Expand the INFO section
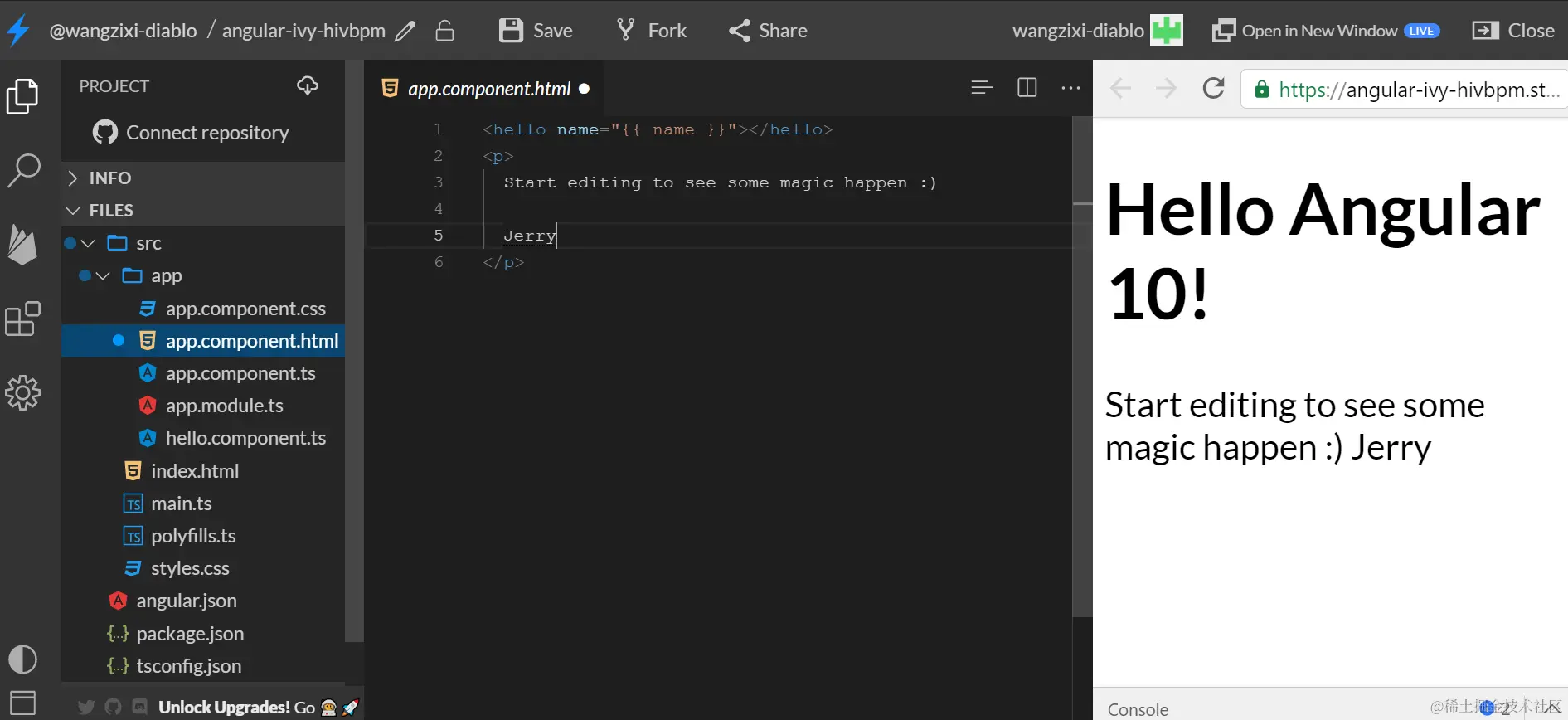 tap(203, 178)
